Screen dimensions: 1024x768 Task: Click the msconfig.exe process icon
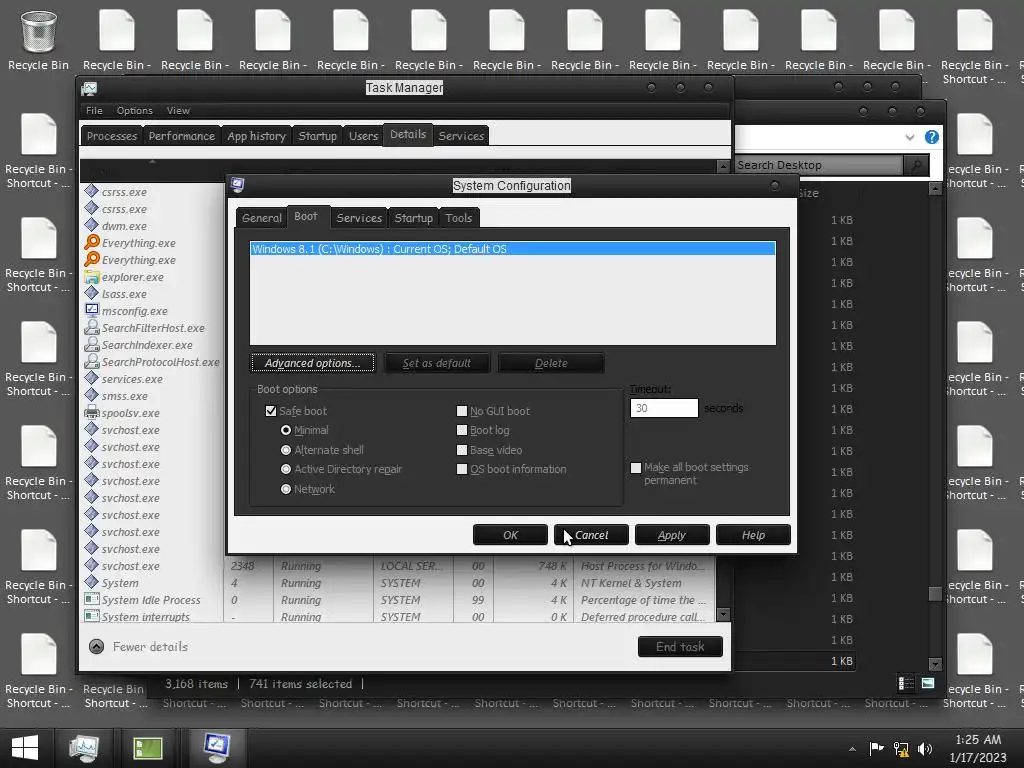[x=91, y=311]
